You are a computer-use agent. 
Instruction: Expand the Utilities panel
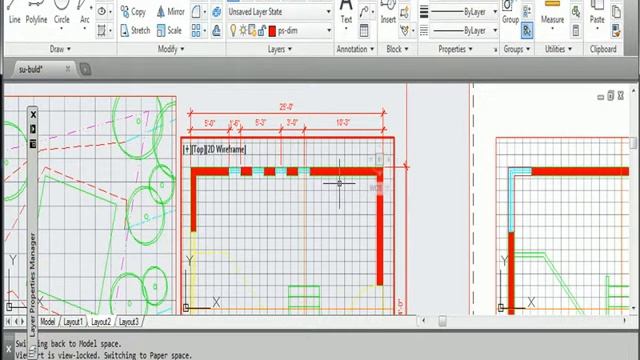558,49
